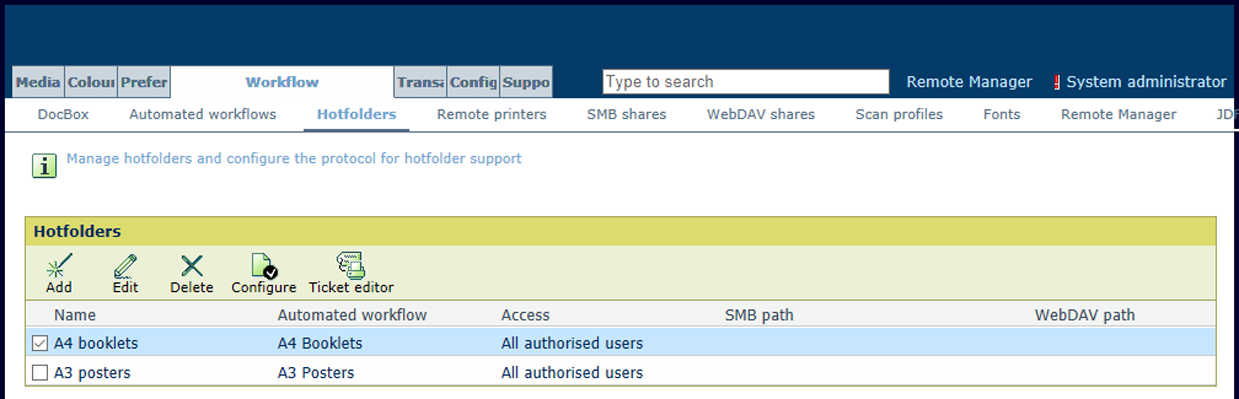
Task: Click the Delete X icon
Action: 191,267
